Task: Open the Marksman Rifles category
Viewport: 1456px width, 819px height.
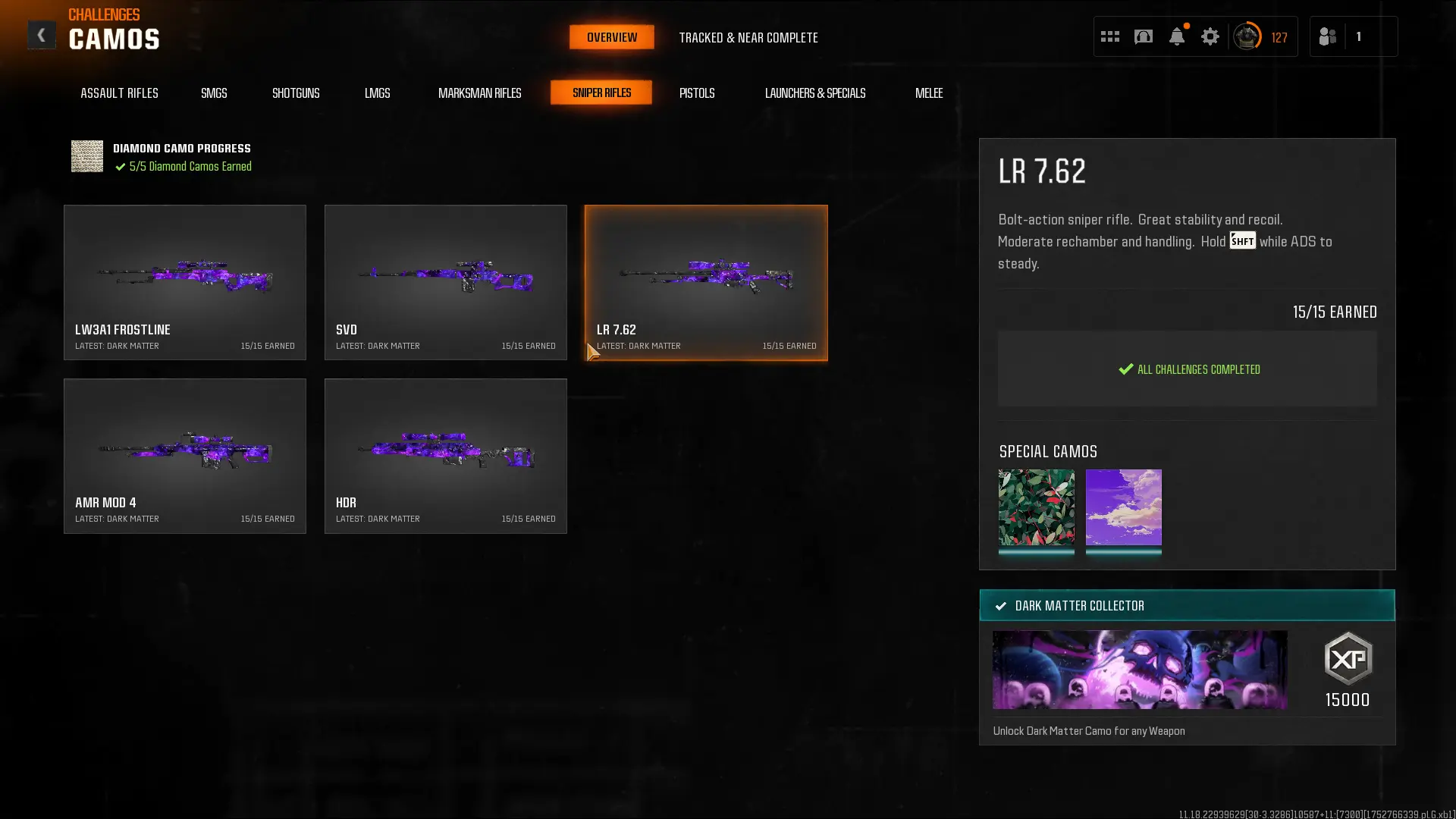Action: [479, 93]
